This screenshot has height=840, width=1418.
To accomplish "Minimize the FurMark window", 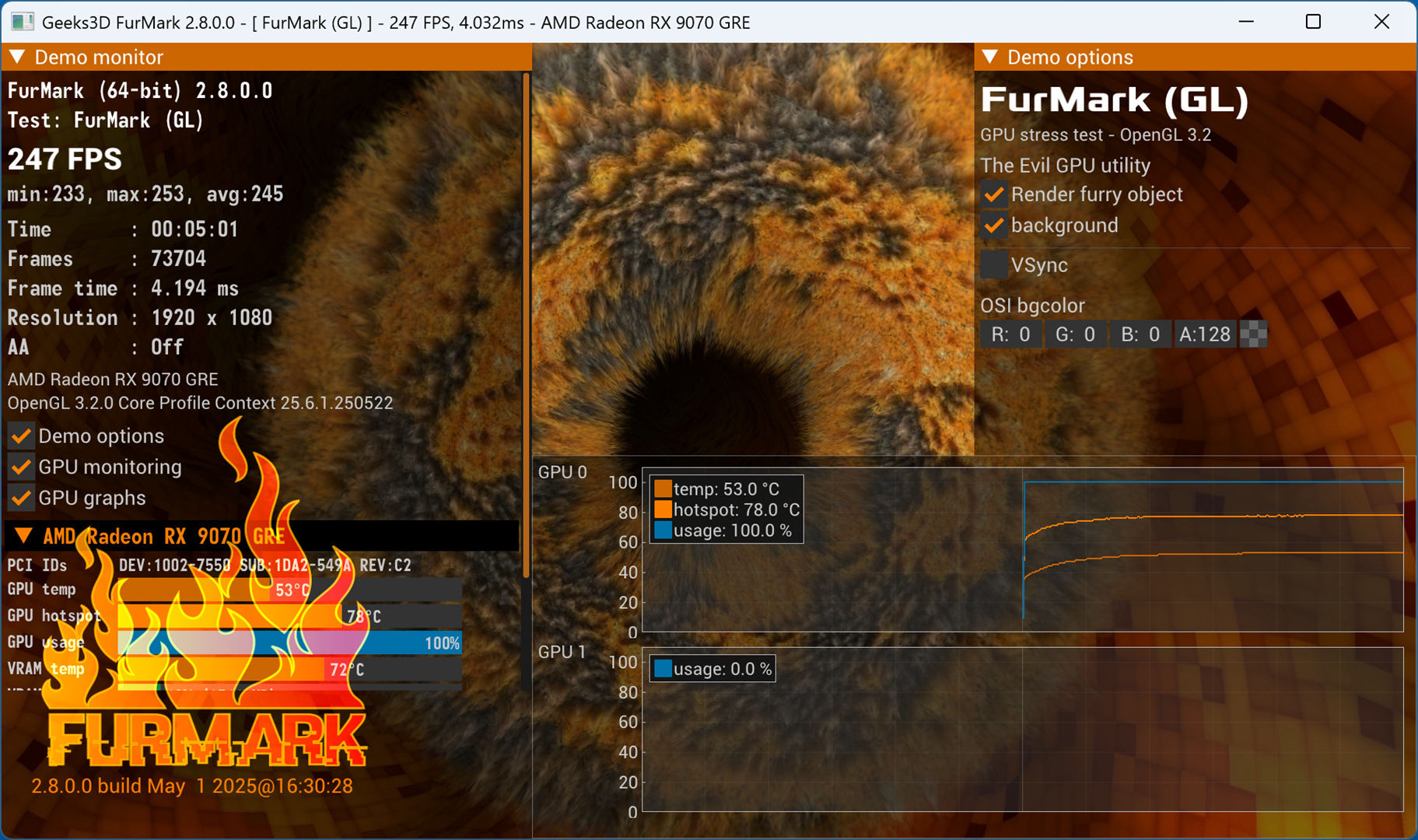I will click(1246, 22).
